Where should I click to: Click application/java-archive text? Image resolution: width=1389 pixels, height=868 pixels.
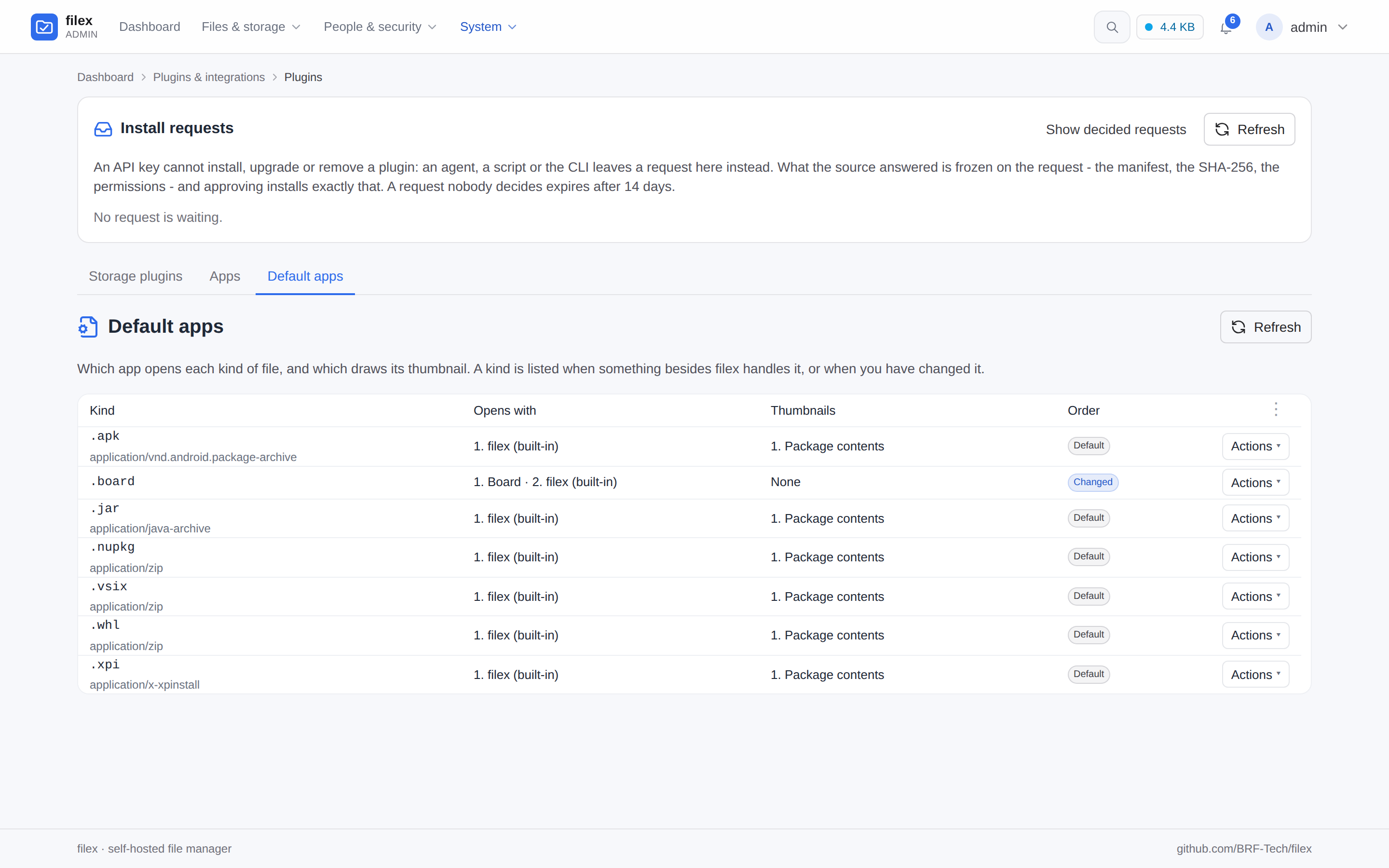point(150,528)
